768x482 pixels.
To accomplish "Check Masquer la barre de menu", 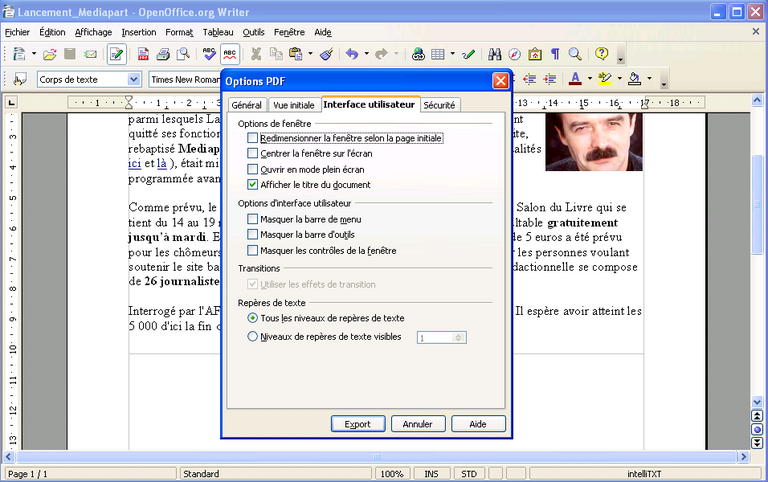I will [x=252, y=219].
